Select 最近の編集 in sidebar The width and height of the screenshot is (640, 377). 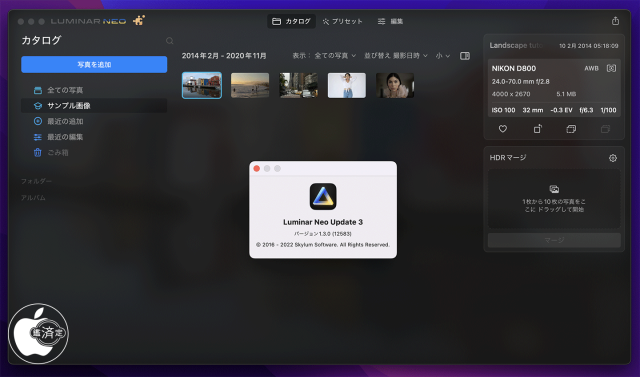tap(94, 137)
